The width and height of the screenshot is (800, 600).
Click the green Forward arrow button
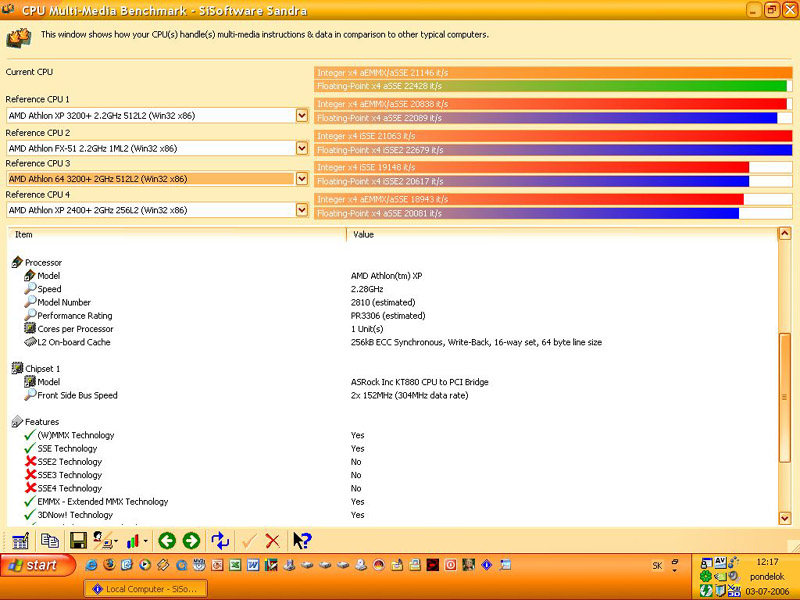[x=191, y=541]
